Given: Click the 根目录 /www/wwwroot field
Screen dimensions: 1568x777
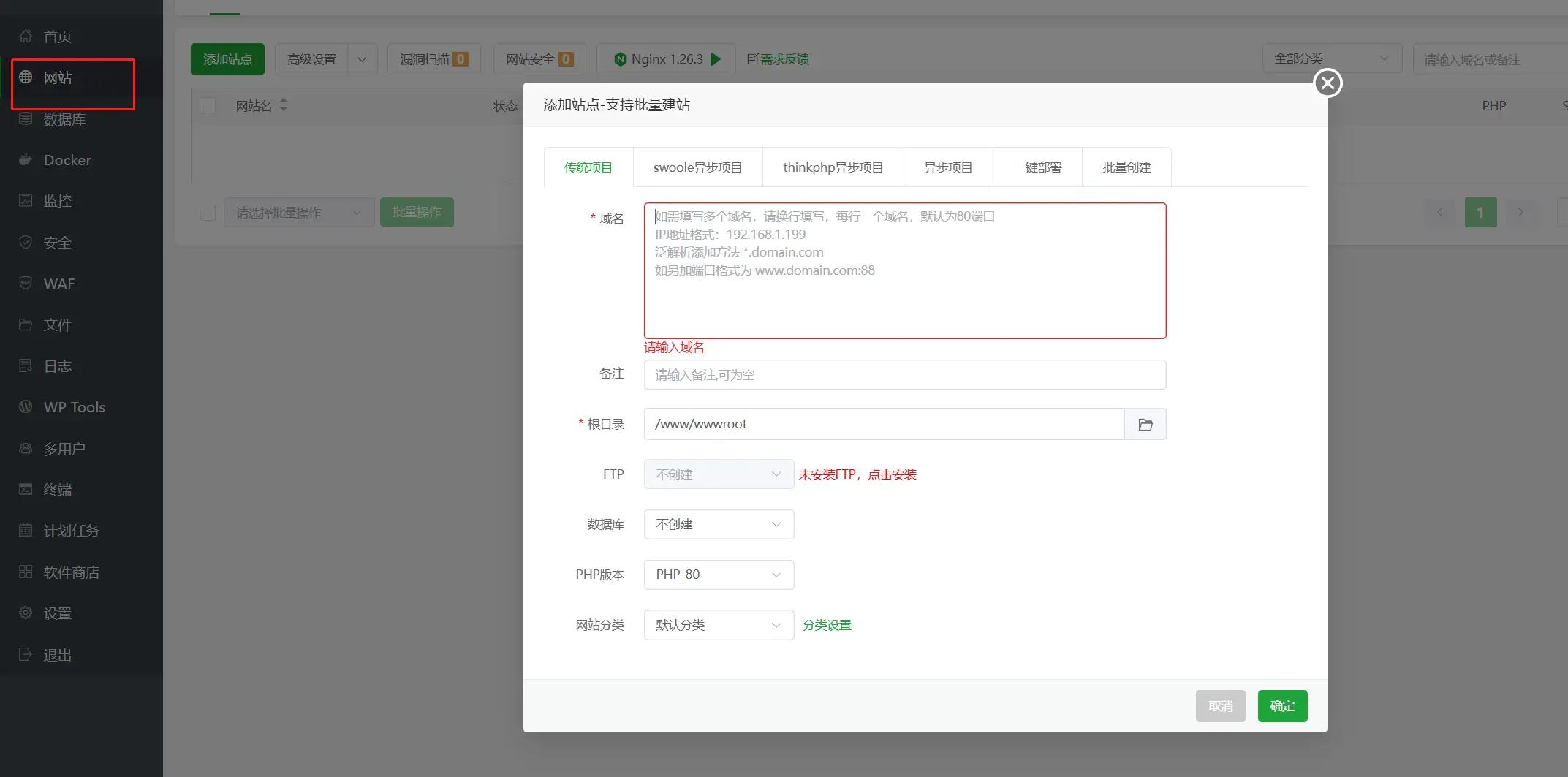Looking at the screenshot, I should pos(884,424).
